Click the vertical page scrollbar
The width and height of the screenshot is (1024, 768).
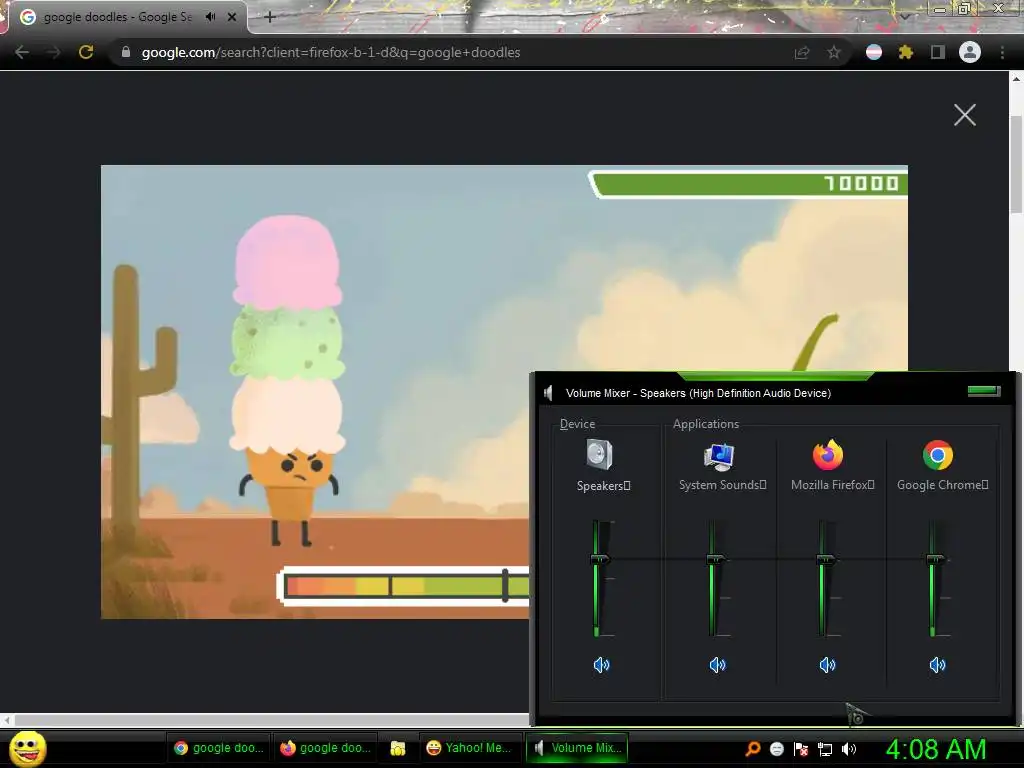point(1016,163)
